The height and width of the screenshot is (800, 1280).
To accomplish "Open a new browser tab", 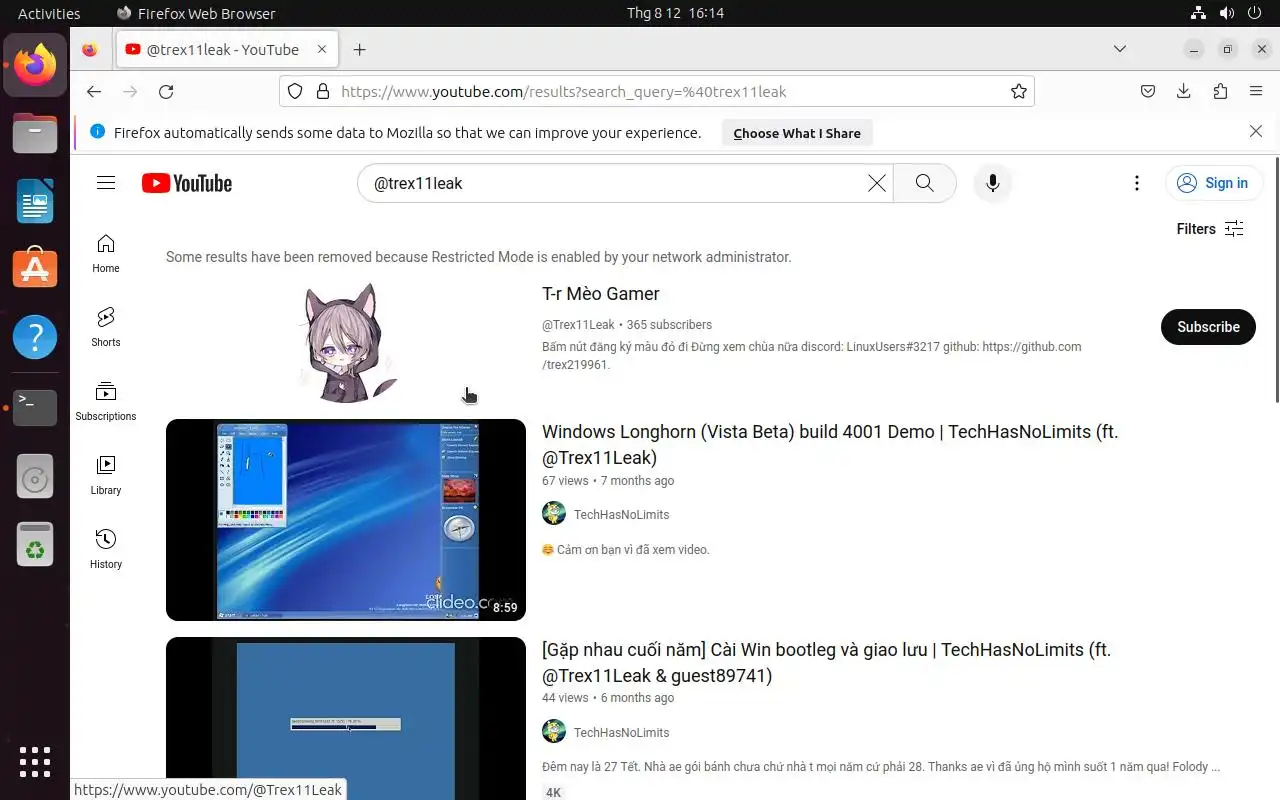I will point(360,49).
